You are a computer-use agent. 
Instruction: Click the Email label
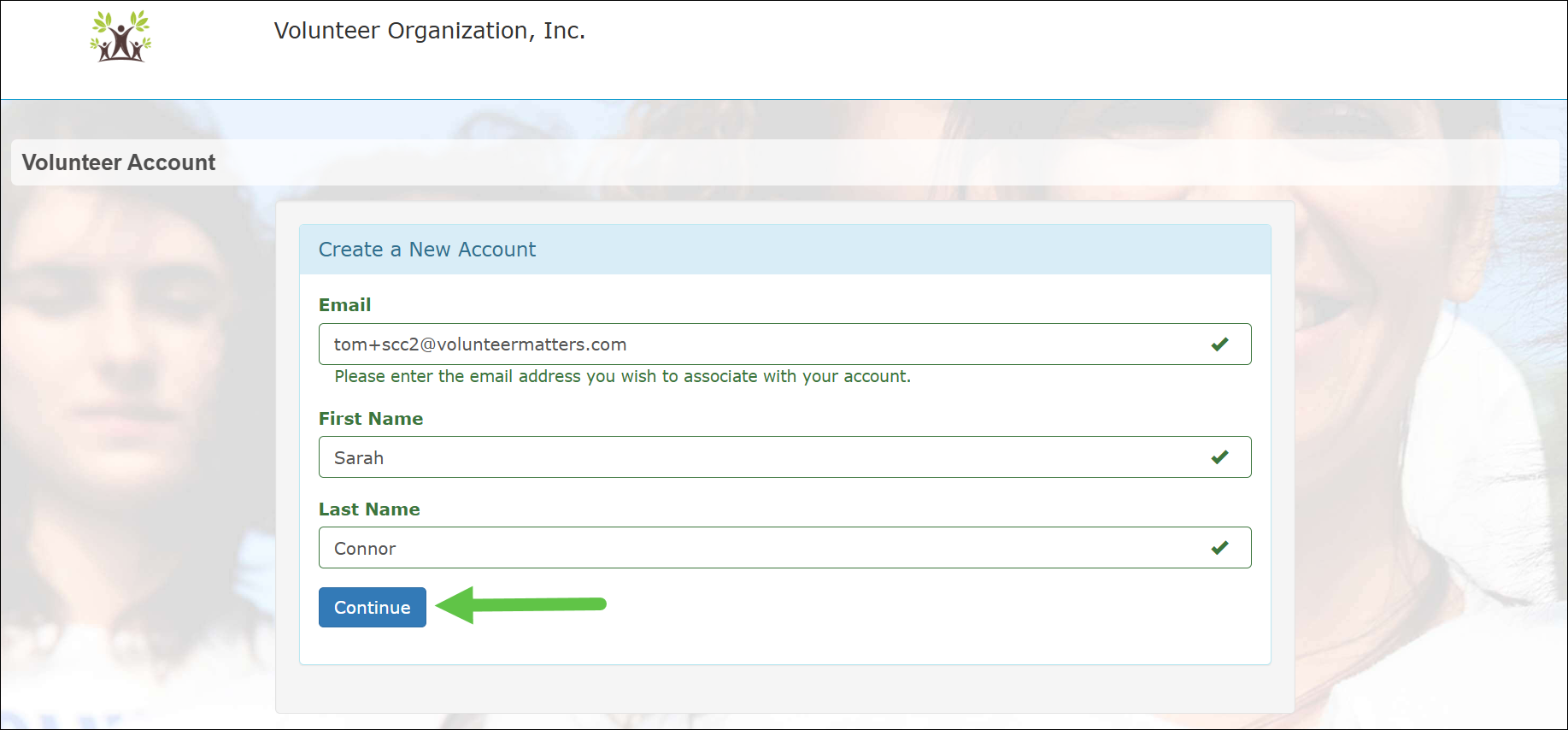coord(345,305)
